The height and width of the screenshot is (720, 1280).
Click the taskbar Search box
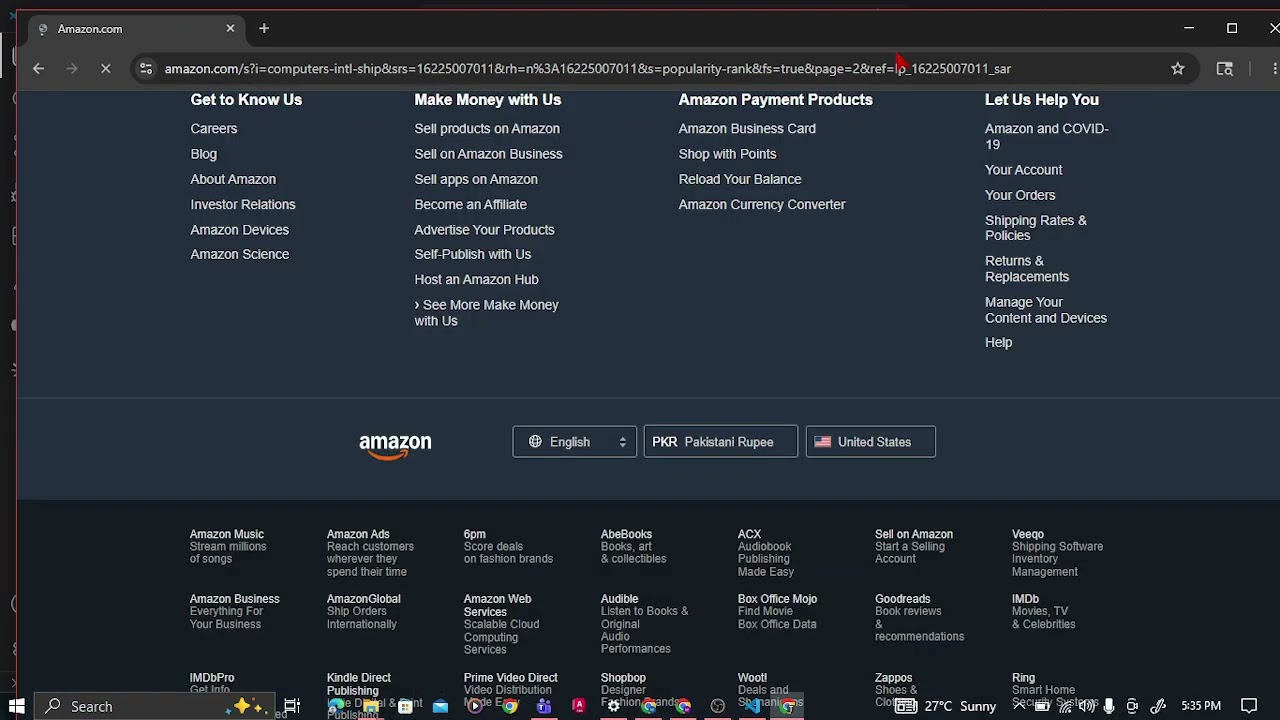tap(155, 706)
